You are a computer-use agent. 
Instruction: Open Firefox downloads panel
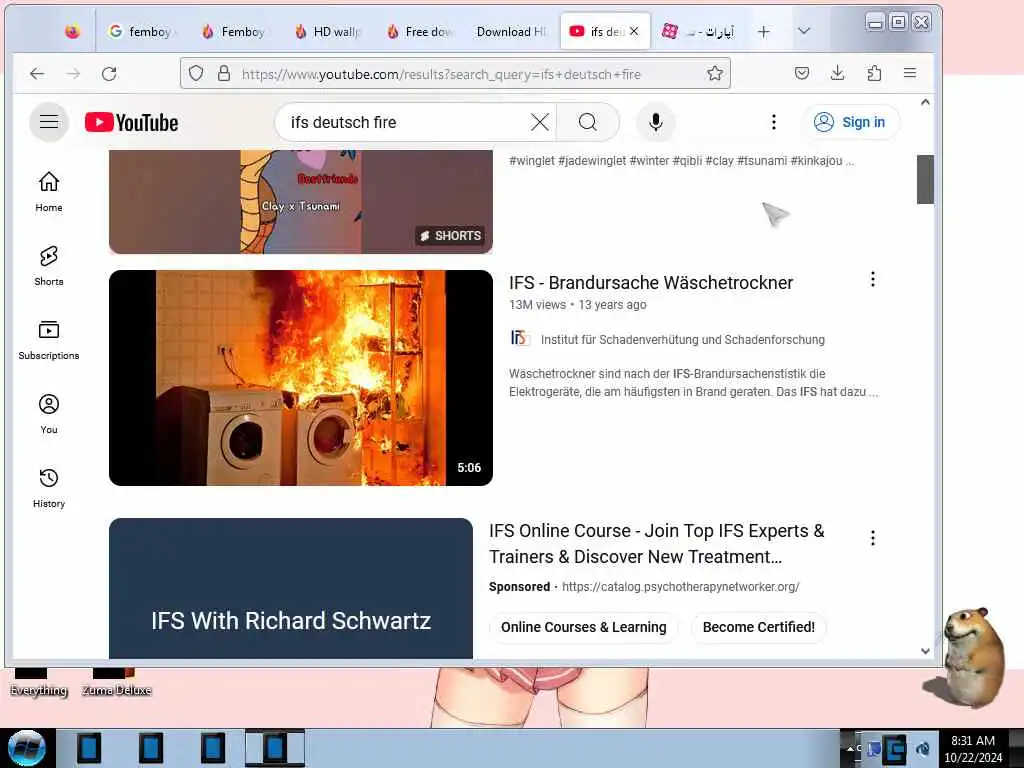[837, 73]
